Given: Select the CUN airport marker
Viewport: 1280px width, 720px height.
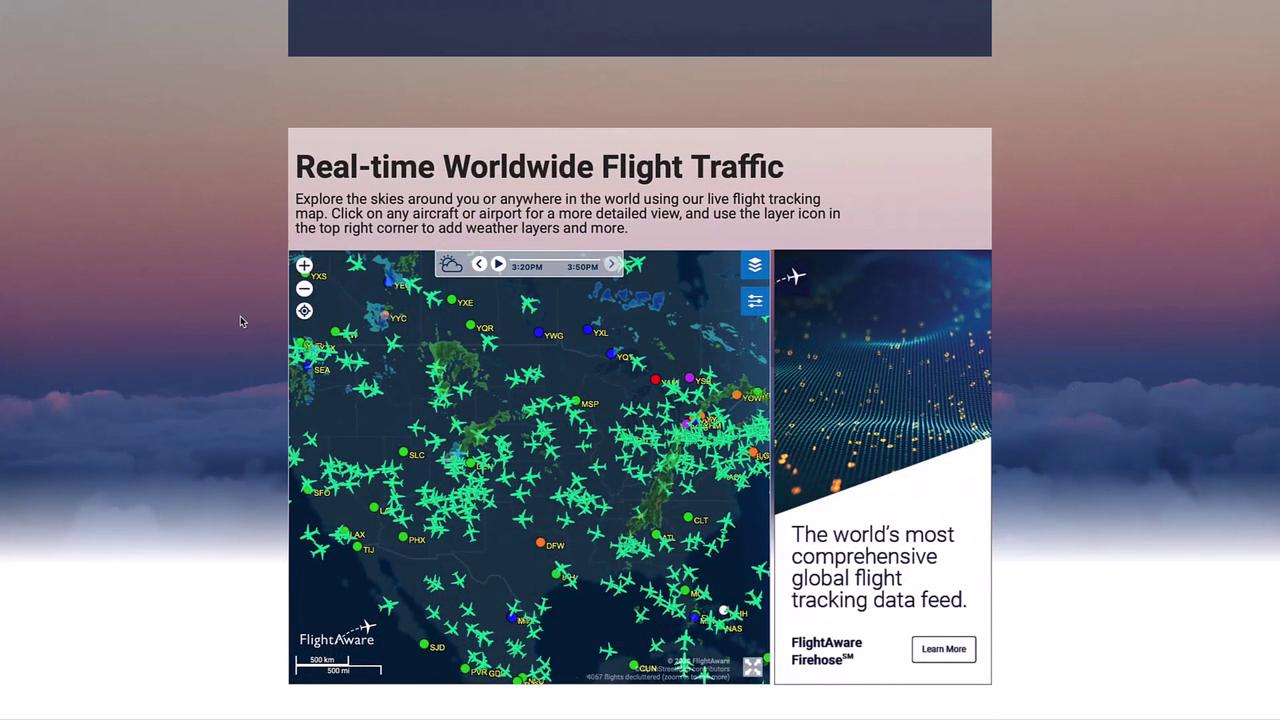Looking at the screenshot, I should pyautogui.click(x=634, y=665).
